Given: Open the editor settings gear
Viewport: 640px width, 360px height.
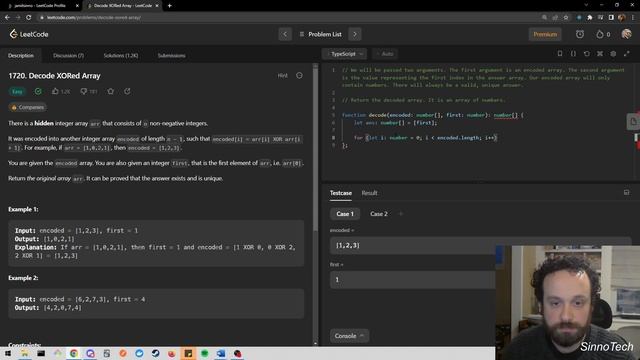Looking at the screenshot, I should 613,54.
